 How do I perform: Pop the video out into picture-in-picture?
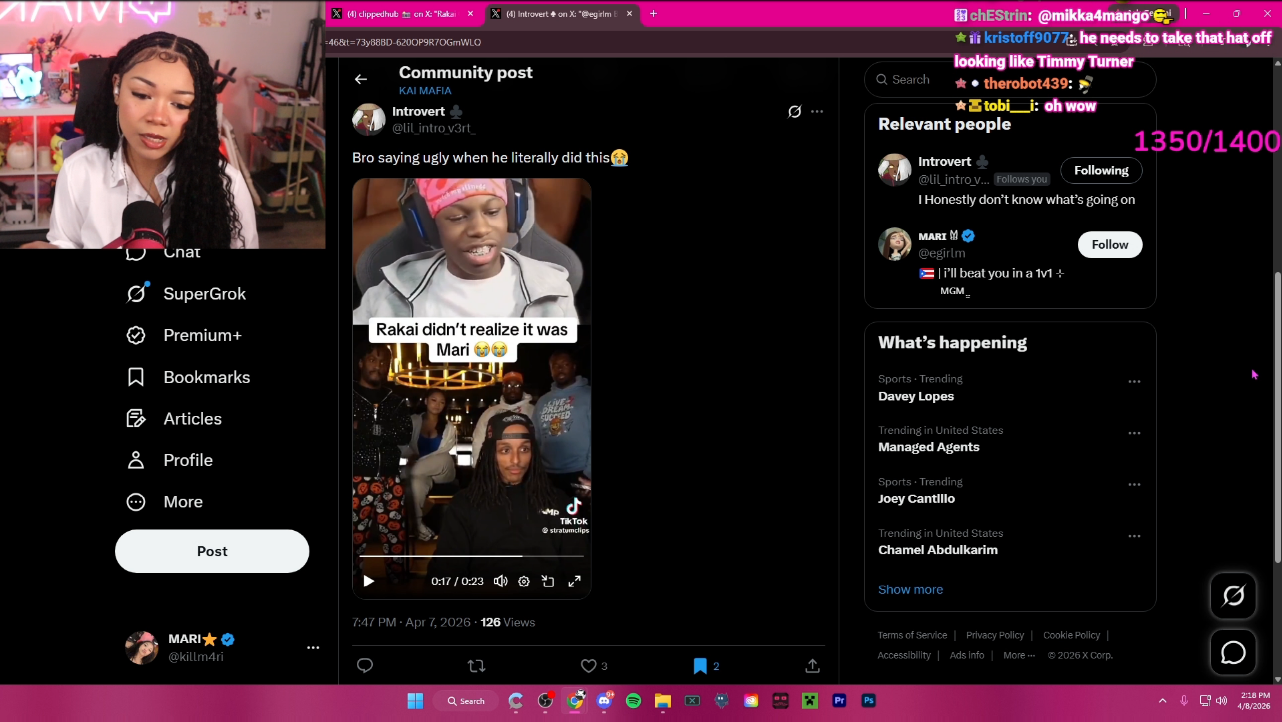pyautogui.click(x=548, y=581)
